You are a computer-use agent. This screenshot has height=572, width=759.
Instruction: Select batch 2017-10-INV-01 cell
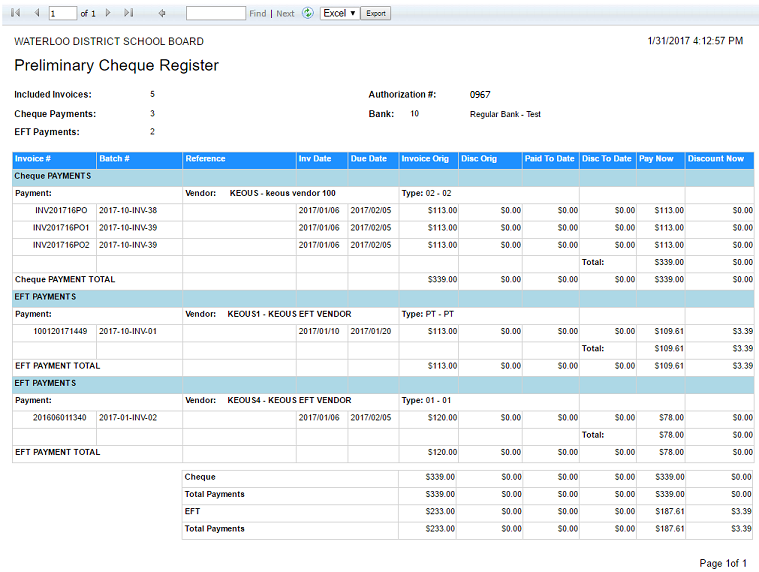click(127, 331)
